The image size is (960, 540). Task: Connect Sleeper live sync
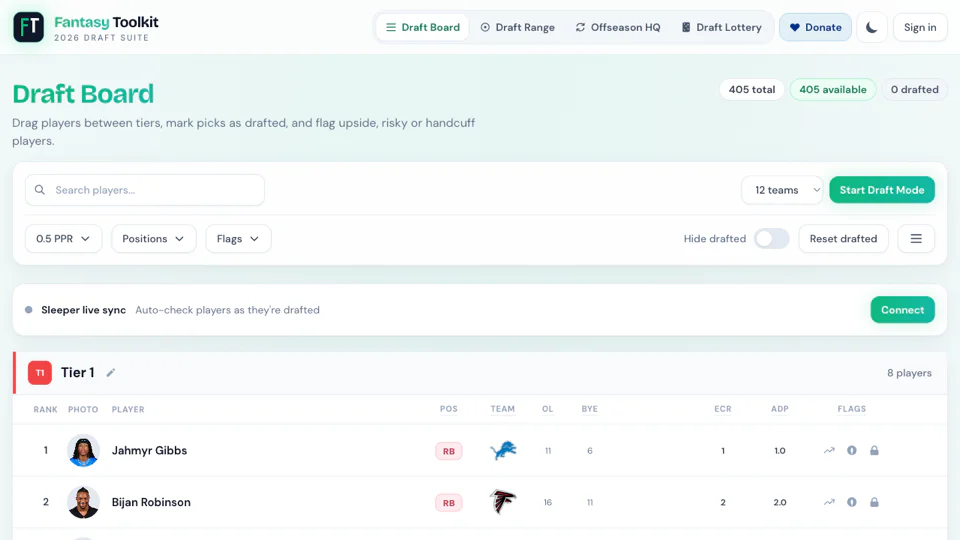(902, 310)
